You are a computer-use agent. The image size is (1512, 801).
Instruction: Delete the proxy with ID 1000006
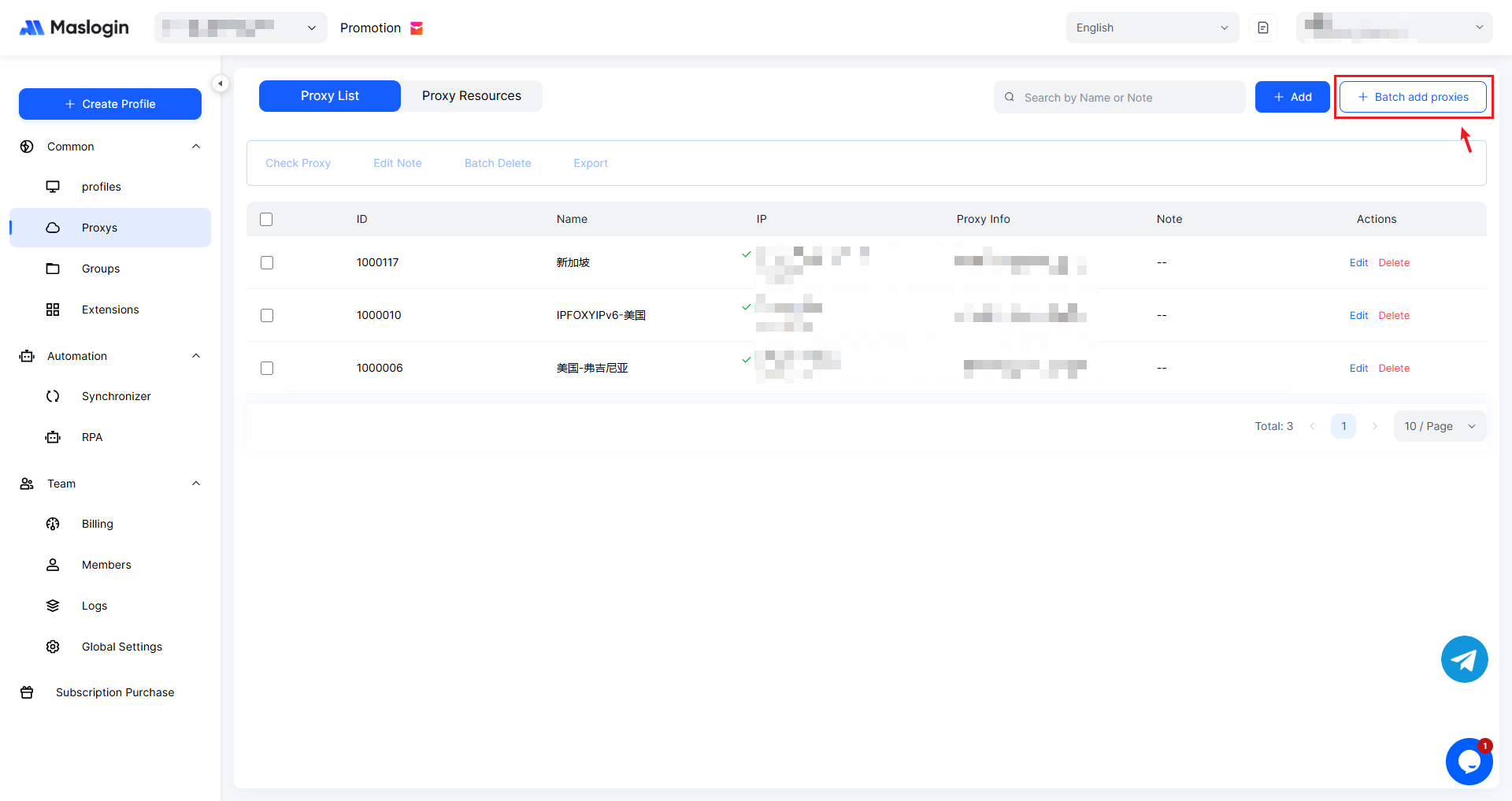[x=1394, y=368]
